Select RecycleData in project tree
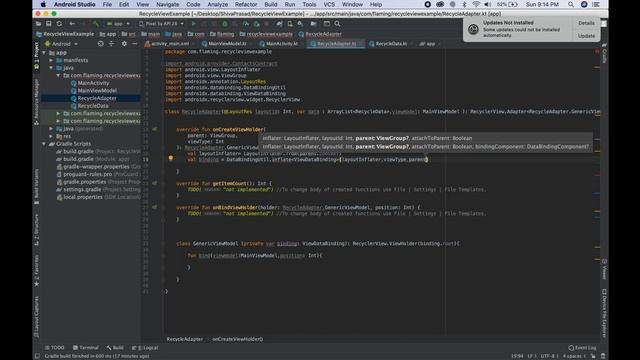This screenshot has width=640, height=360. (93, 106)
